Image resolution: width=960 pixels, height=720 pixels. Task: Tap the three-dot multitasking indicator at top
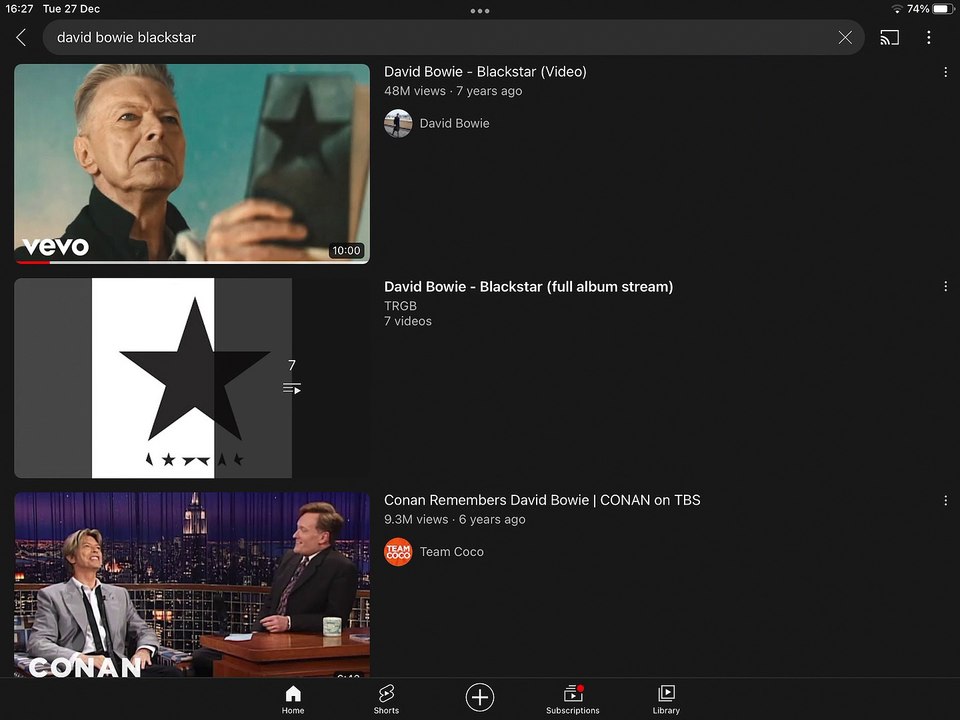(x=480, y=11)
